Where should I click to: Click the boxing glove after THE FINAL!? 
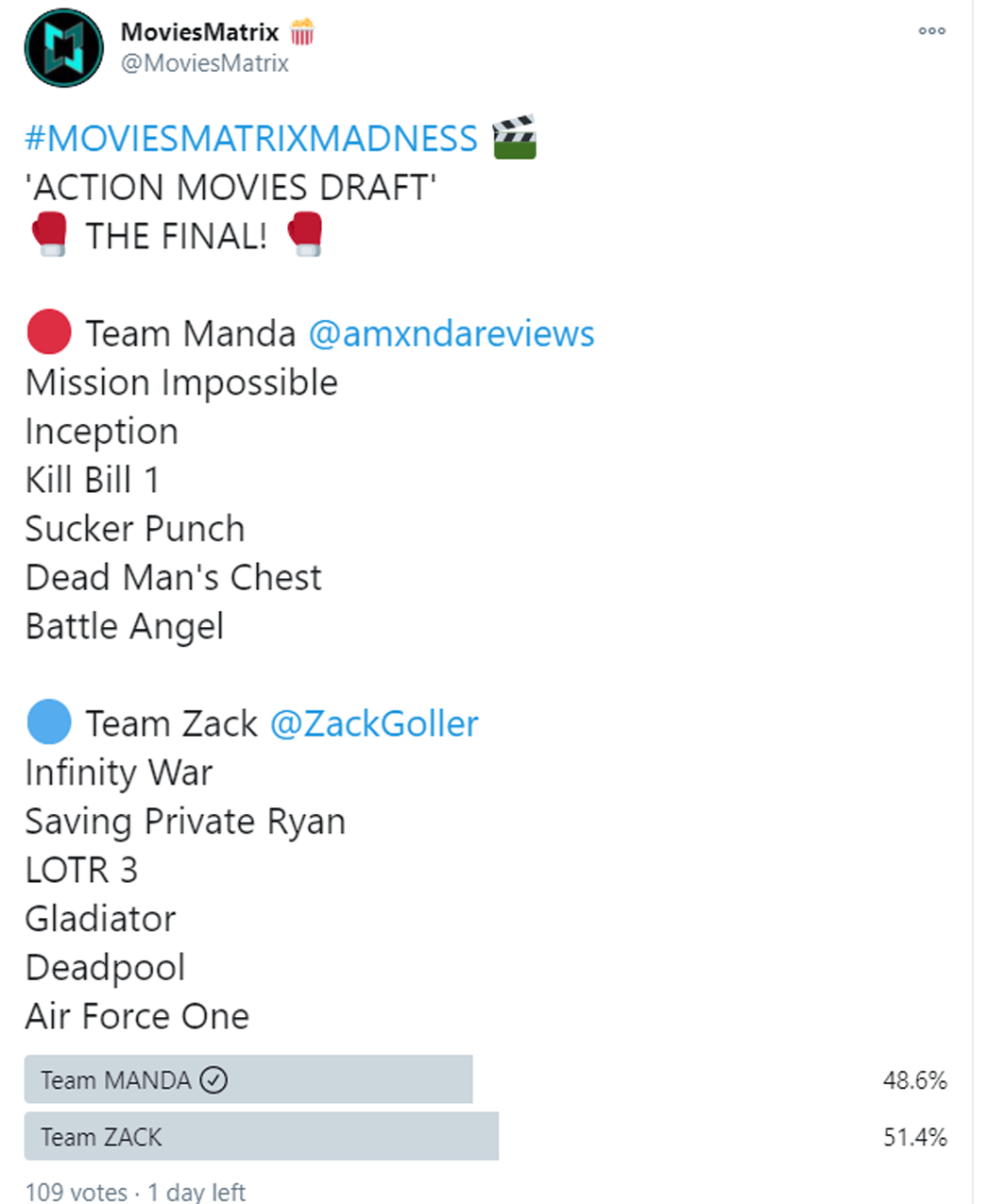(x=305, y=234)
